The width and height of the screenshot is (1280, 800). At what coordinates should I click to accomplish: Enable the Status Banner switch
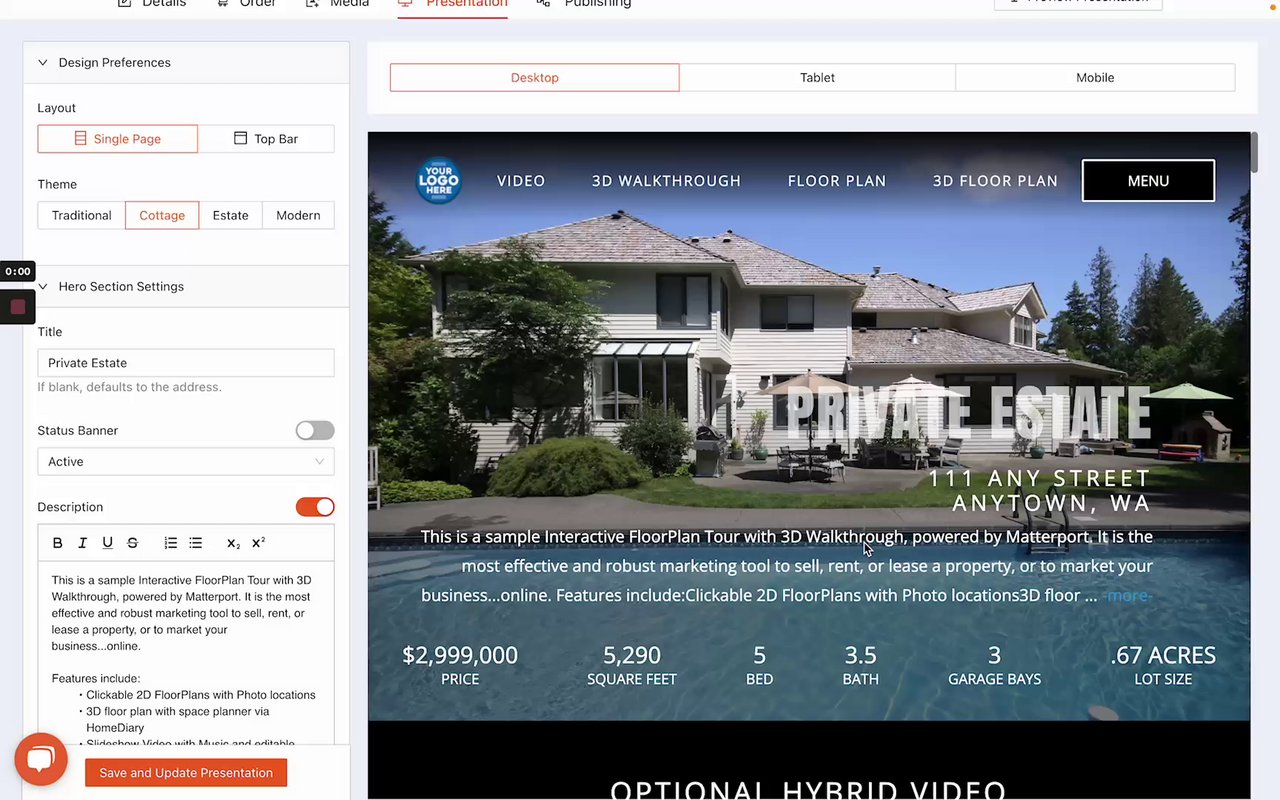coord(315,430)
